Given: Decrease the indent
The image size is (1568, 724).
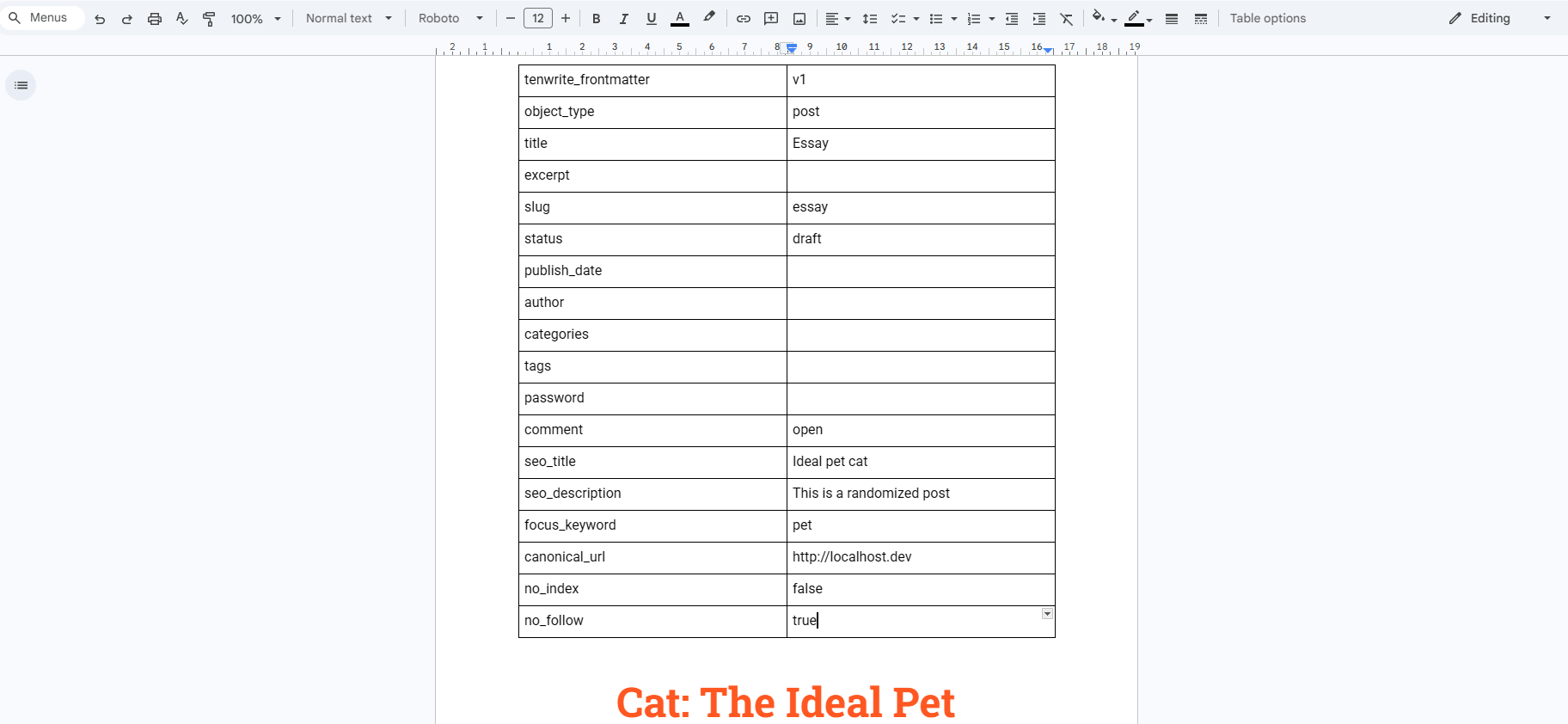Looking at the screenshot, I should tap(1012, 18).
